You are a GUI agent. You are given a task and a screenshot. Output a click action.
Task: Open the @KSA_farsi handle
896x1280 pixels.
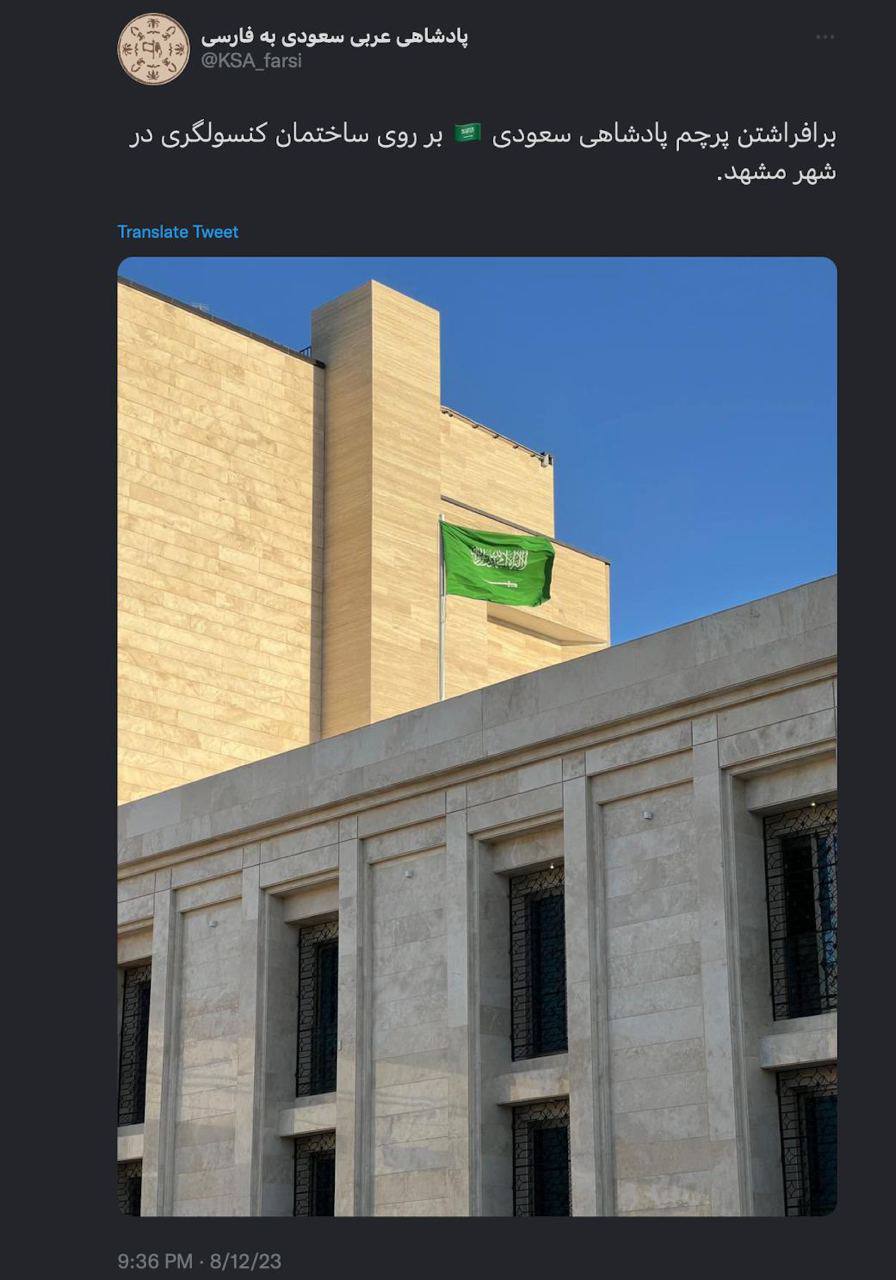point(251,61)
